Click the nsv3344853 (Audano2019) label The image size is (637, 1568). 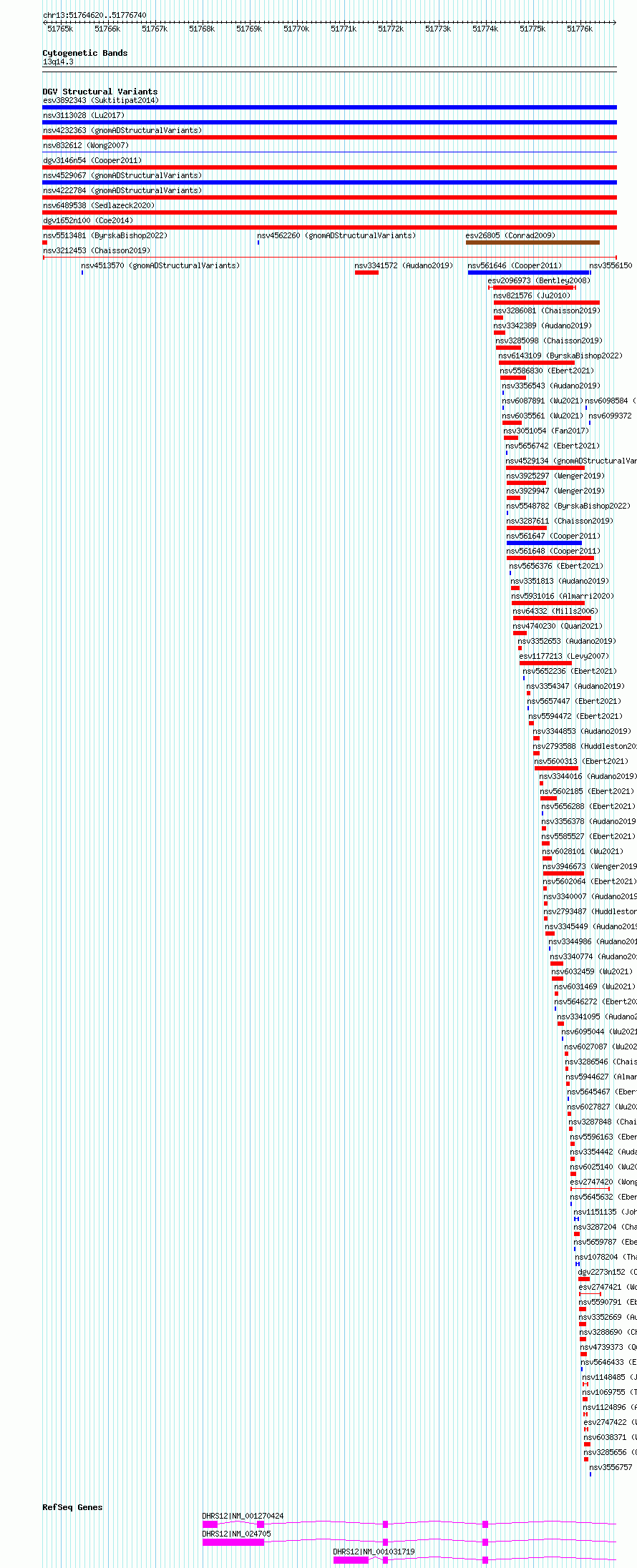(583, 731)
